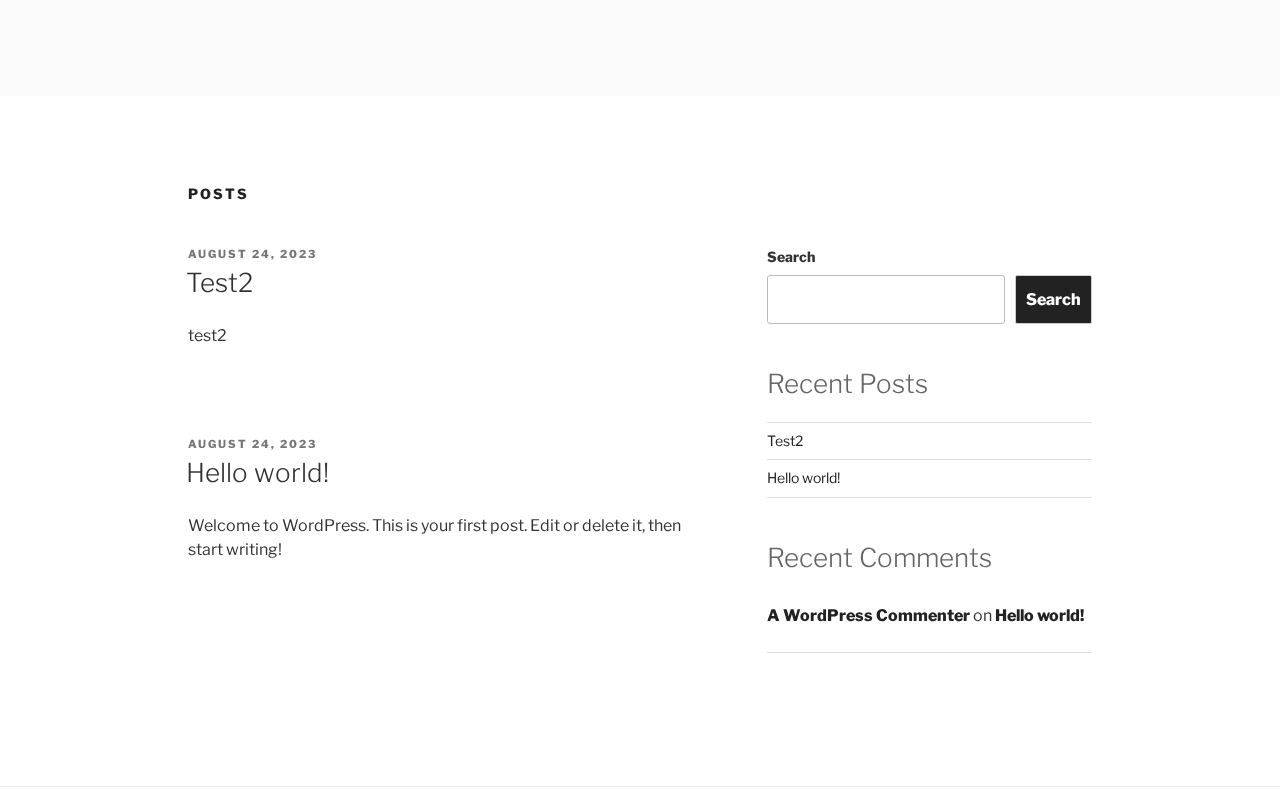Visit the A WordPress Commenter link
1280x800 pixels.
tap(868, 616)
